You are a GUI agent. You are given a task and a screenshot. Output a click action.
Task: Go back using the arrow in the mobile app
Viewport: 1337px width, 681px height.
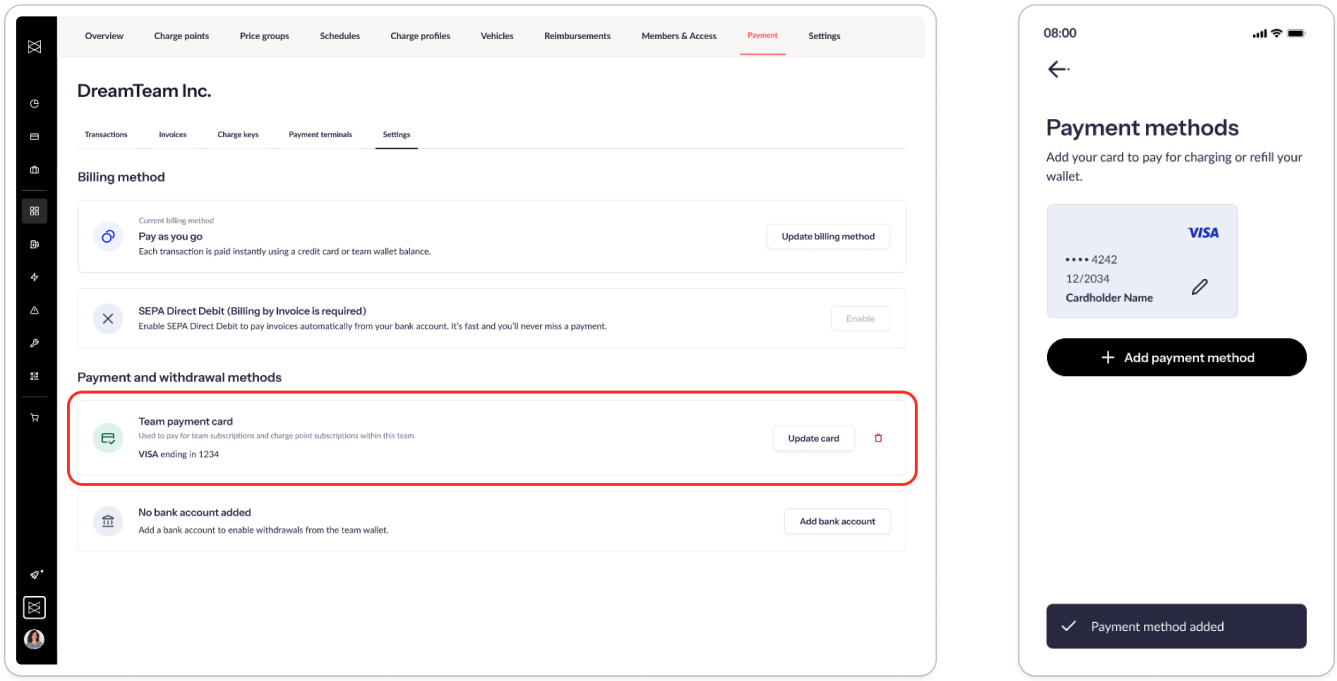click(x=1058, y=69)
